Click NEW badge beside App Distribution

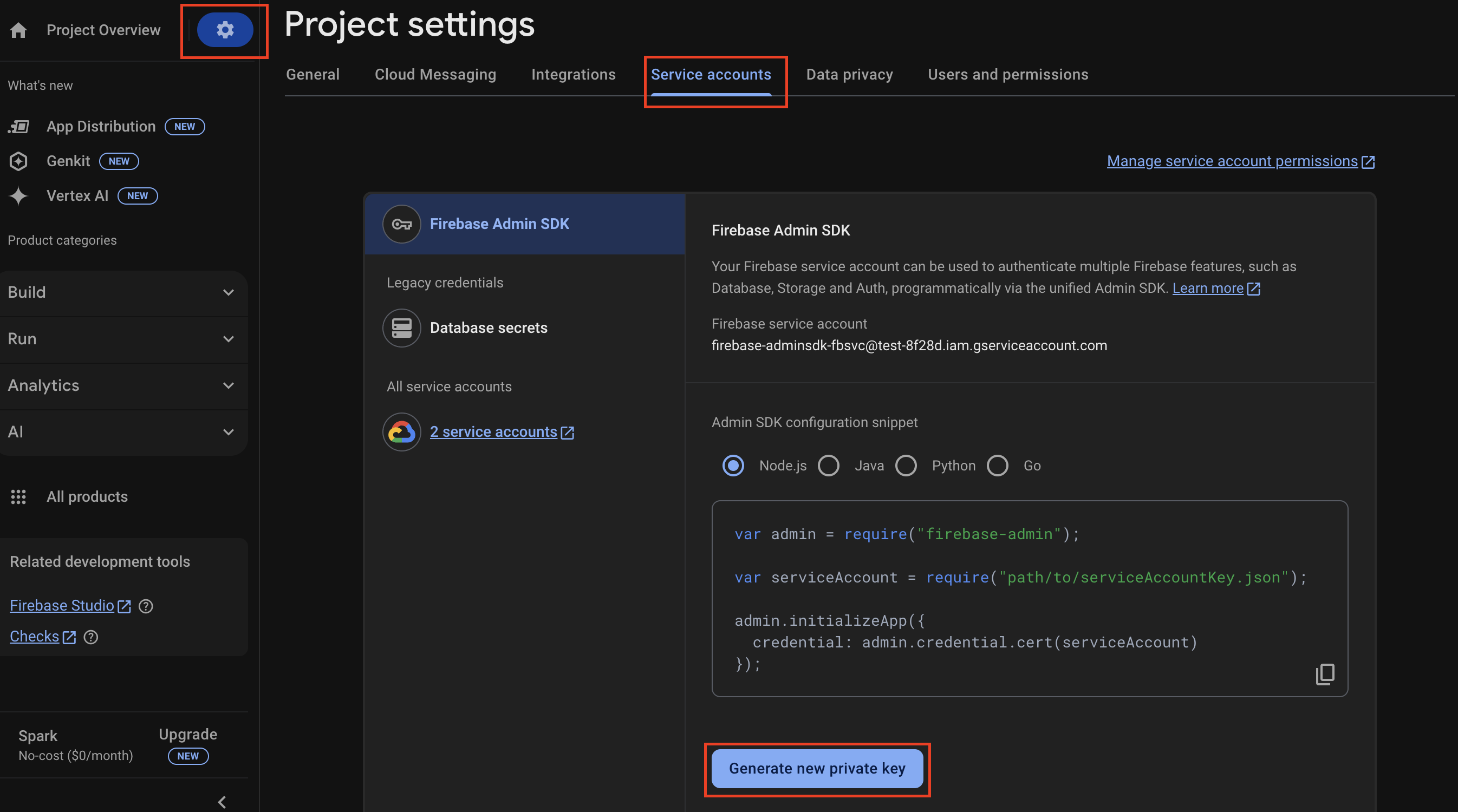185,126
